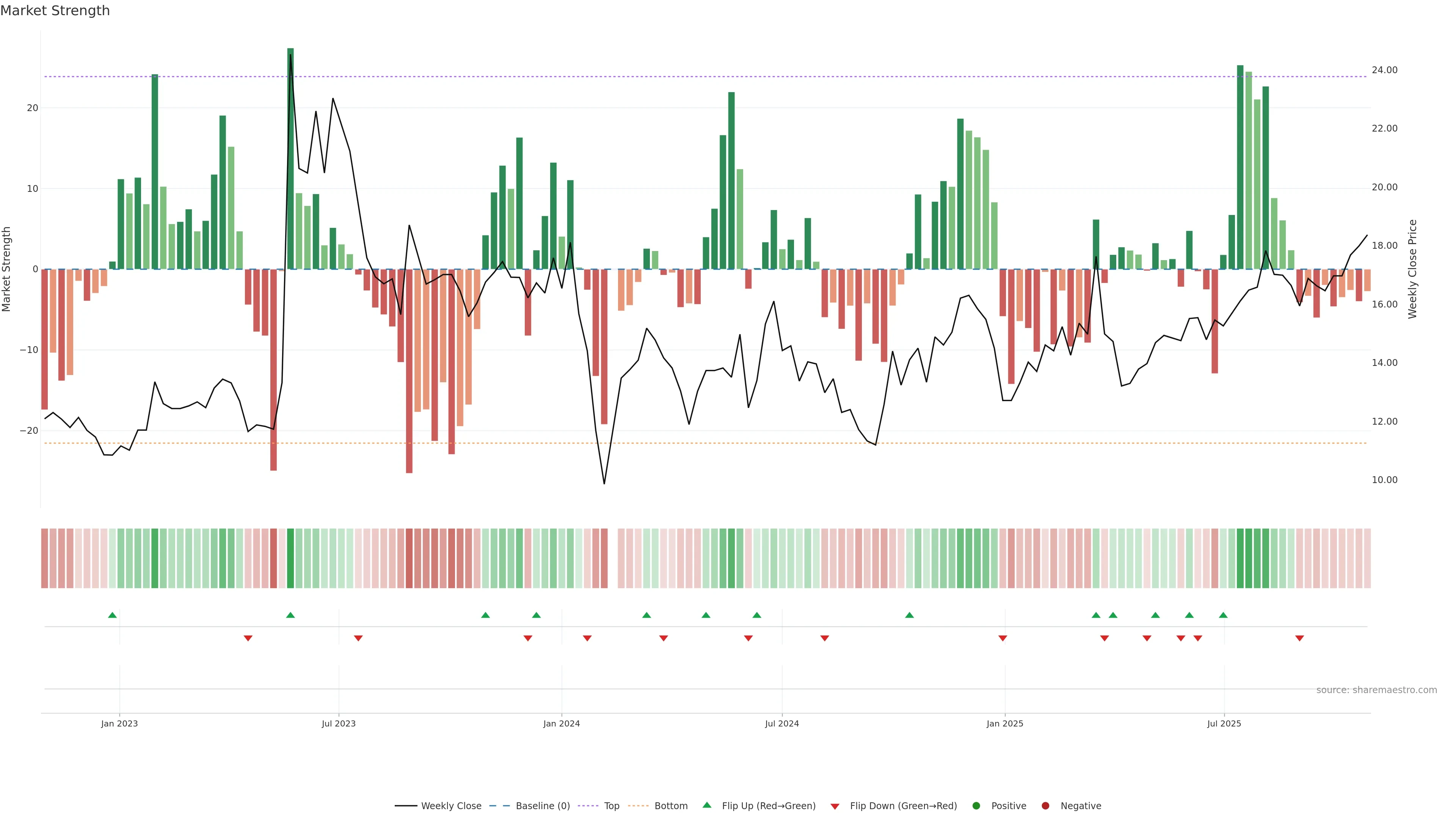Image resolution: width=1456 pixels, height=819 pixels.
Task: Click the red flip-down marker just before Jan 2025
Action: click(x=1003, y=638)
